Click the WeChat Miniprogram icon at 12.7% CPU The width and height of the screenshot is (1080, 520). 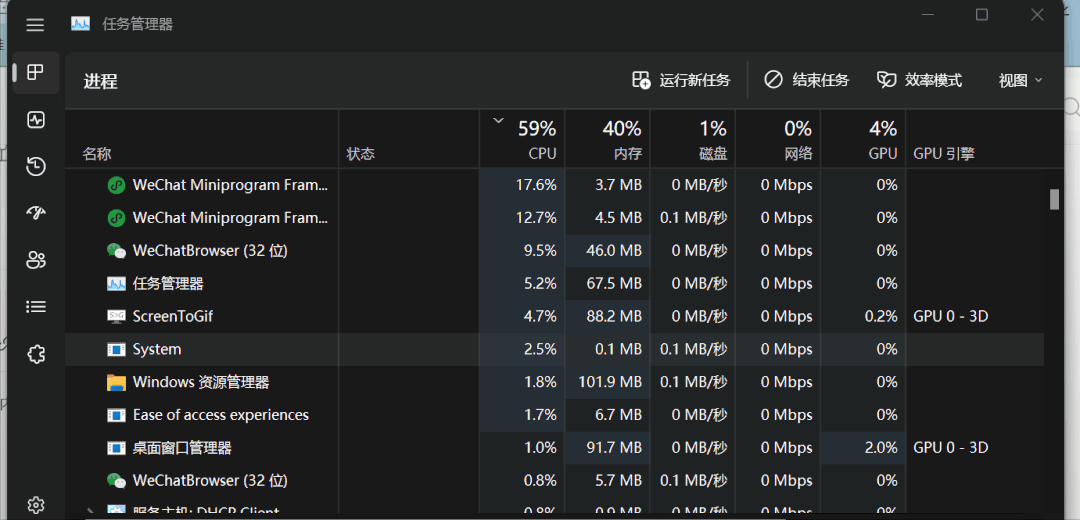pyautogui.click(x=116, y=218)
